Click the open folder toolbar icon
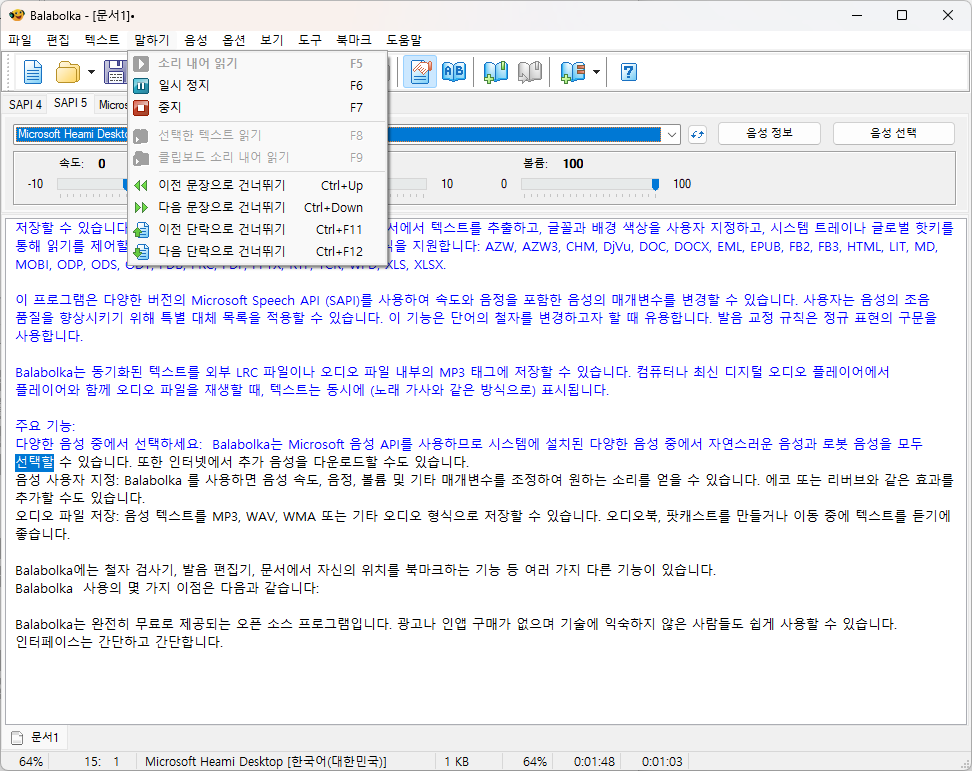 click(x=68, y=72)
